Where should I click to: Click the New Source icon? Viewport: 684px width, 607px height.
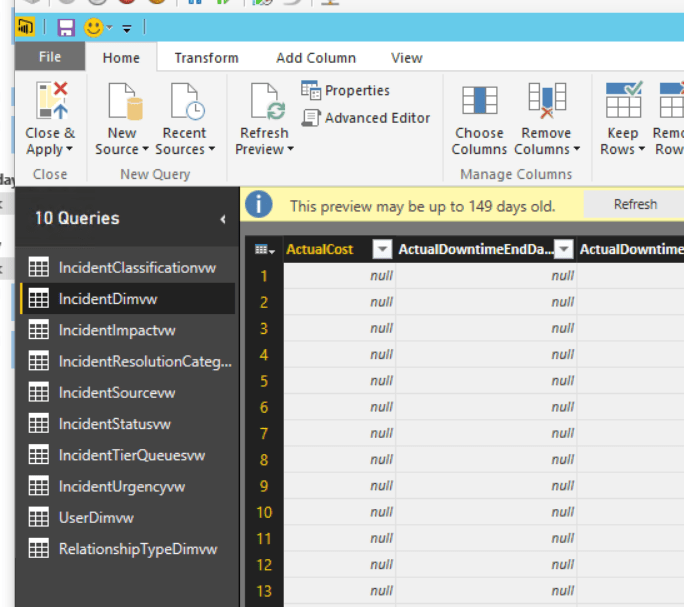click(122, 103)
